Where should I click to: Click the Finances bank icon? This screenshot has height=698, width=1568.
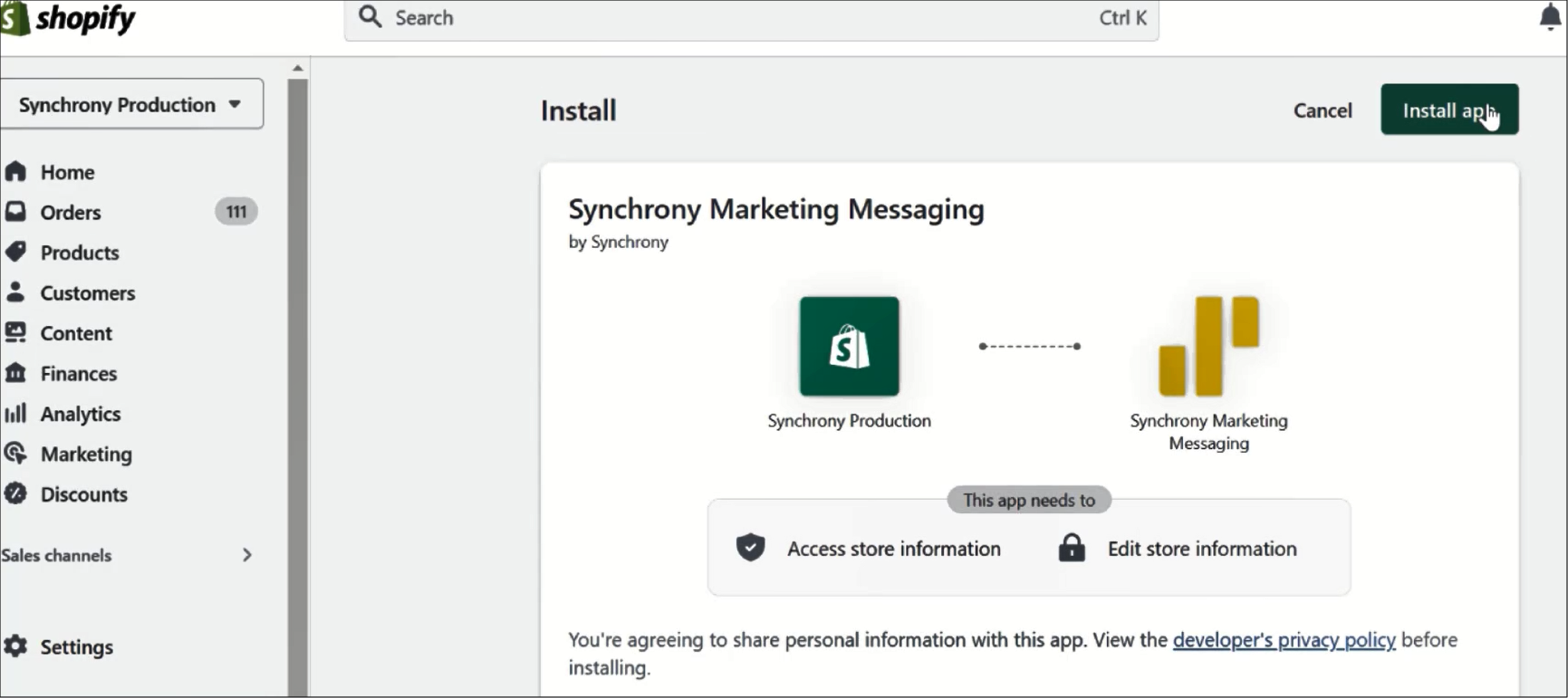coord(15,373)
